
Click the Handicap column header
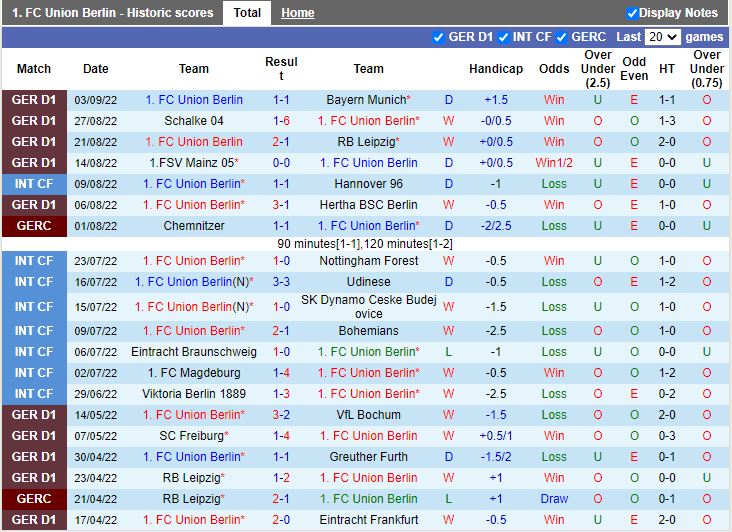pyautogui.click(x=496, y=69)
